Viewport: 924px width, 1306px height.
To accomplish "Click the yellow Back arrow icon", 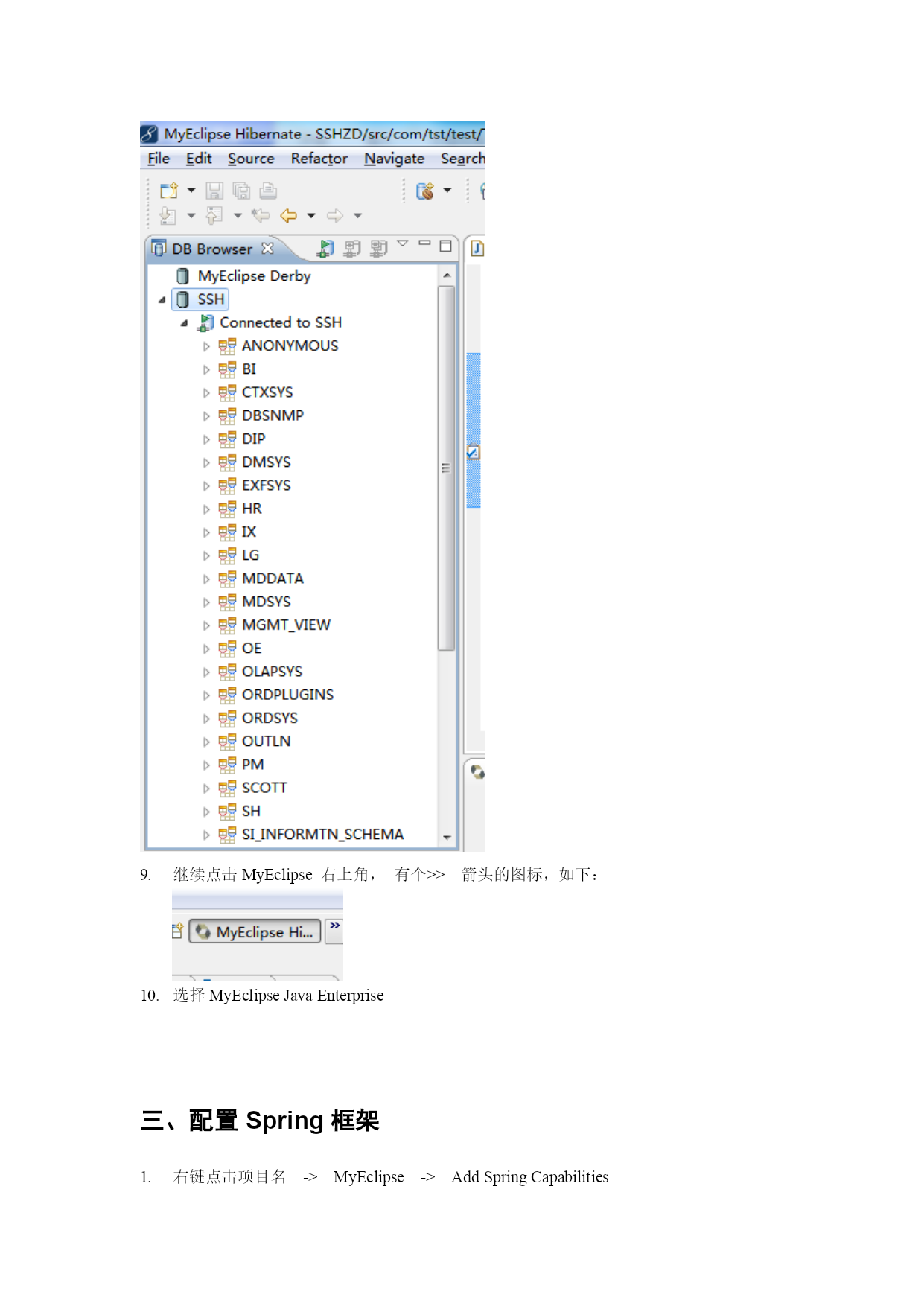I will (288, 216).
